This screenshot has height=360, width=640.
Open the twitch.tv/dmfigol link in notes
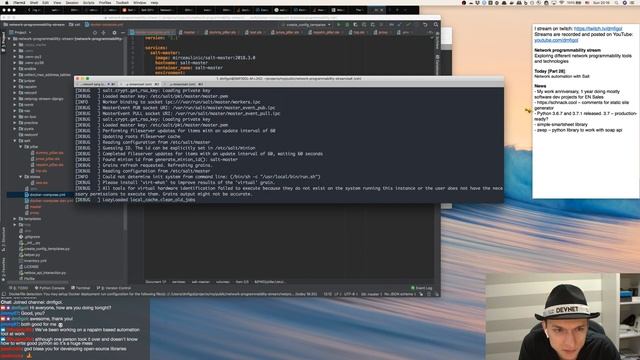598,29
